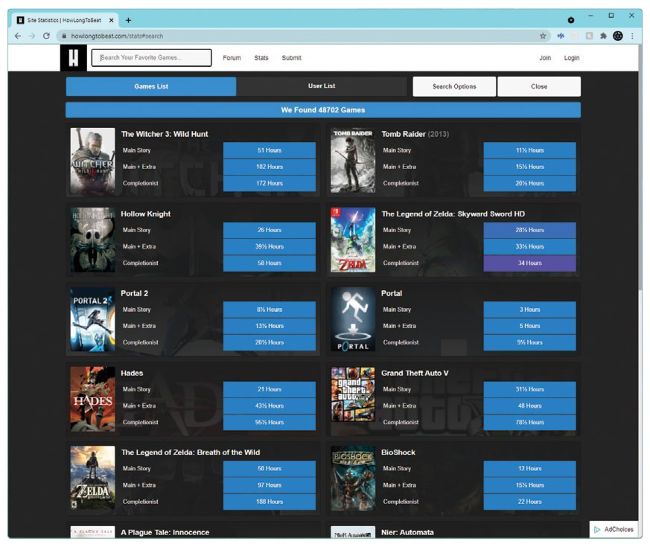Open the Hades title link
The width and height of the screenshot is (650, 544).
pos(132,373)
